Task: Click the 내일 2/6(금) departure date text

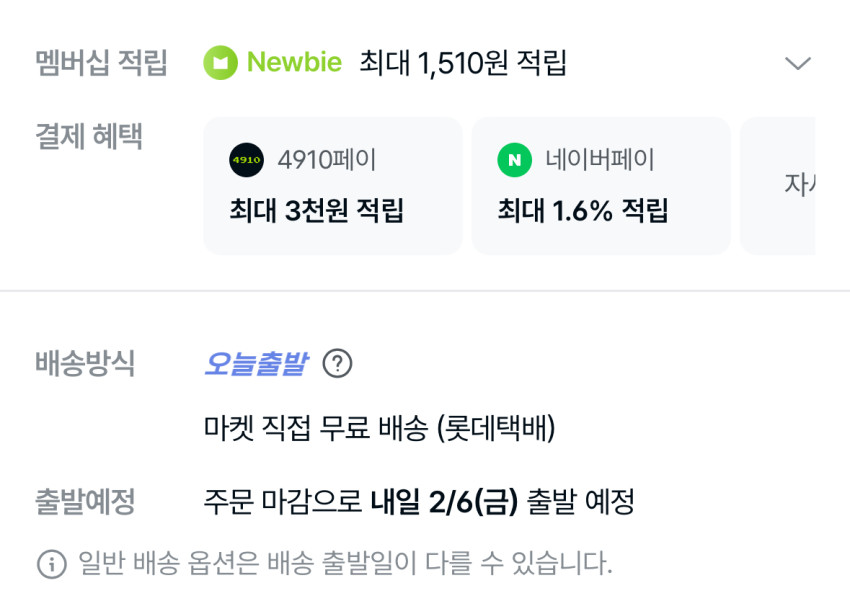Action: tap(444, 501)
